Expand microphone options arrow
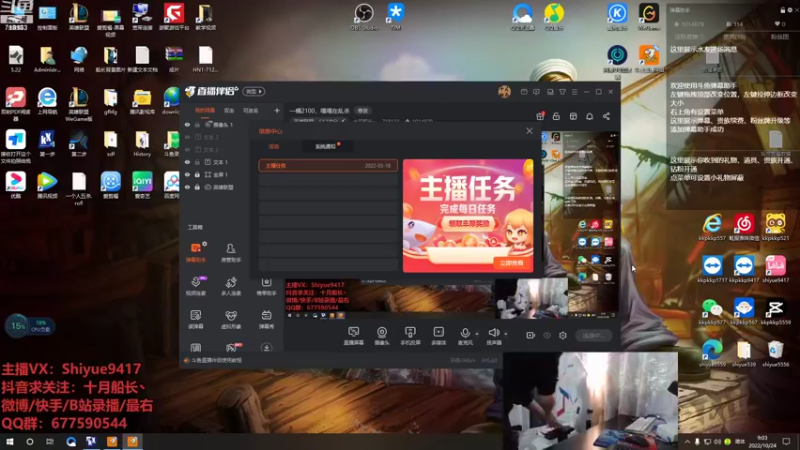Image resolution: width=800 pixels, height=450 pixels. pyautogui.click(x=477, y=334)
